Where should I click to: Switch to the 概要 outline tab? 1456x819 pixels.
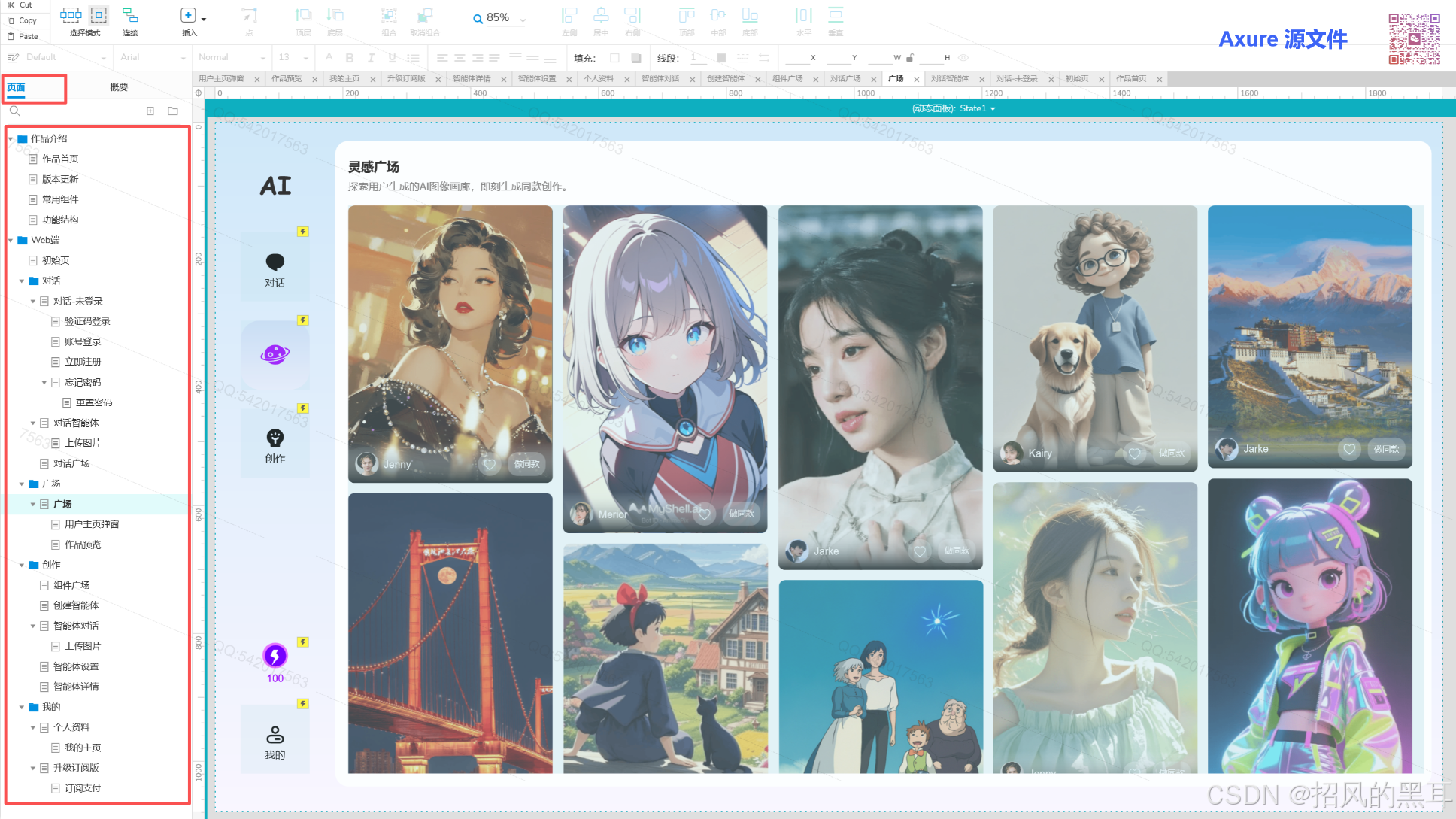tap(119, 87)
